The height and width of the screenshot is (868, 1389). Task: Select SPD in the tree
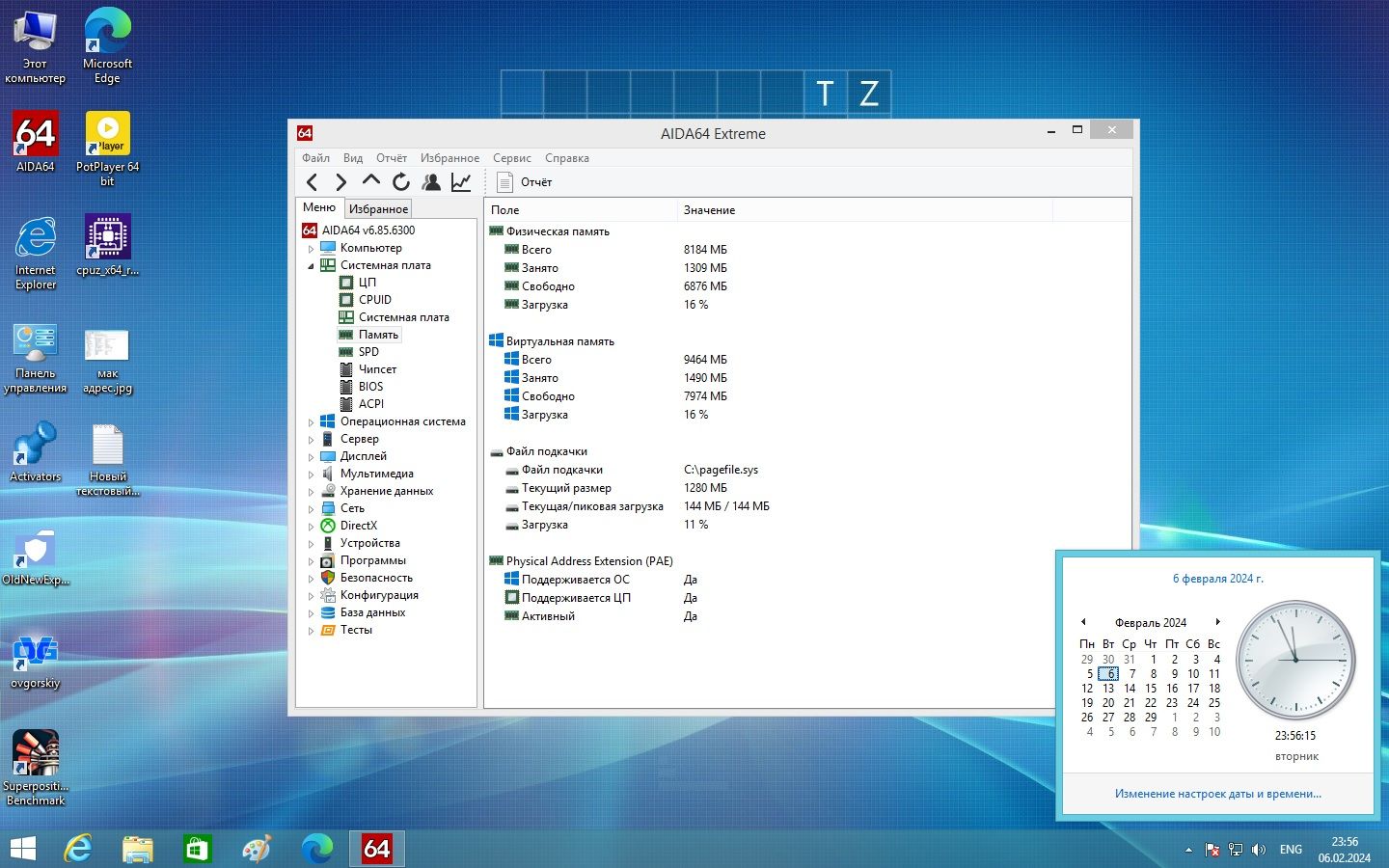click(x=368, y=352)
